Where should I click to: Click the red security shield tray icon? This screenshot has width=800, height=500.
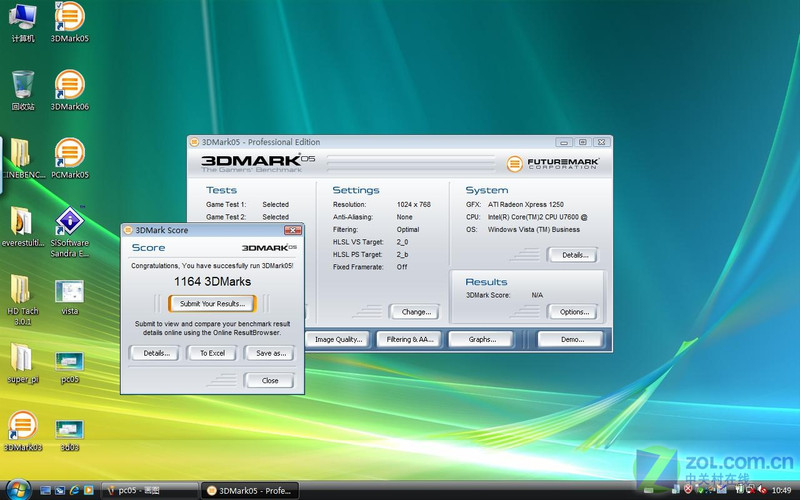[x=688, y=490]
